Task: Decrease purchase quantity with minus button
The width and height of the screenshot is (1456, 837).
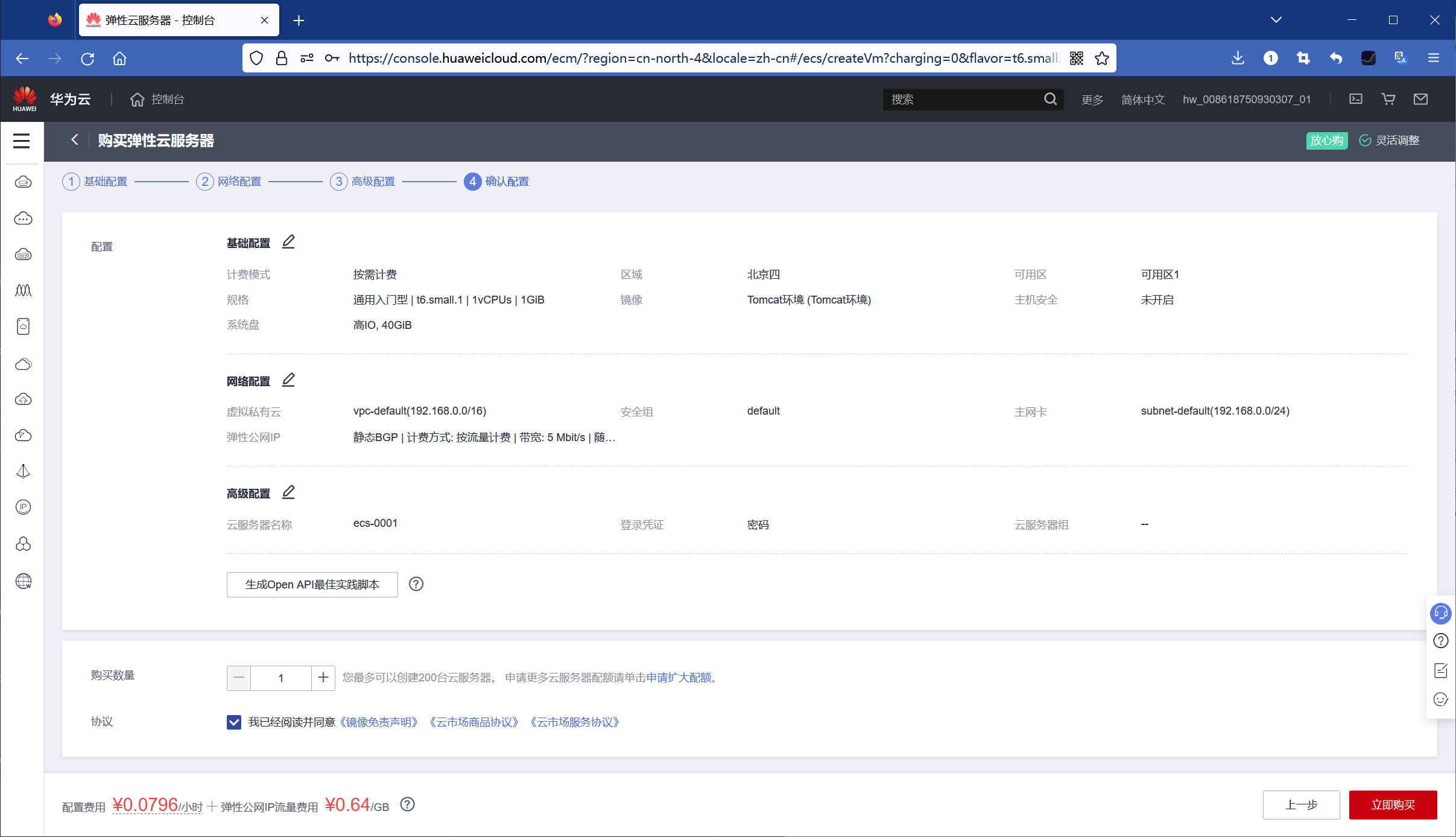Action: click(239, 678)
